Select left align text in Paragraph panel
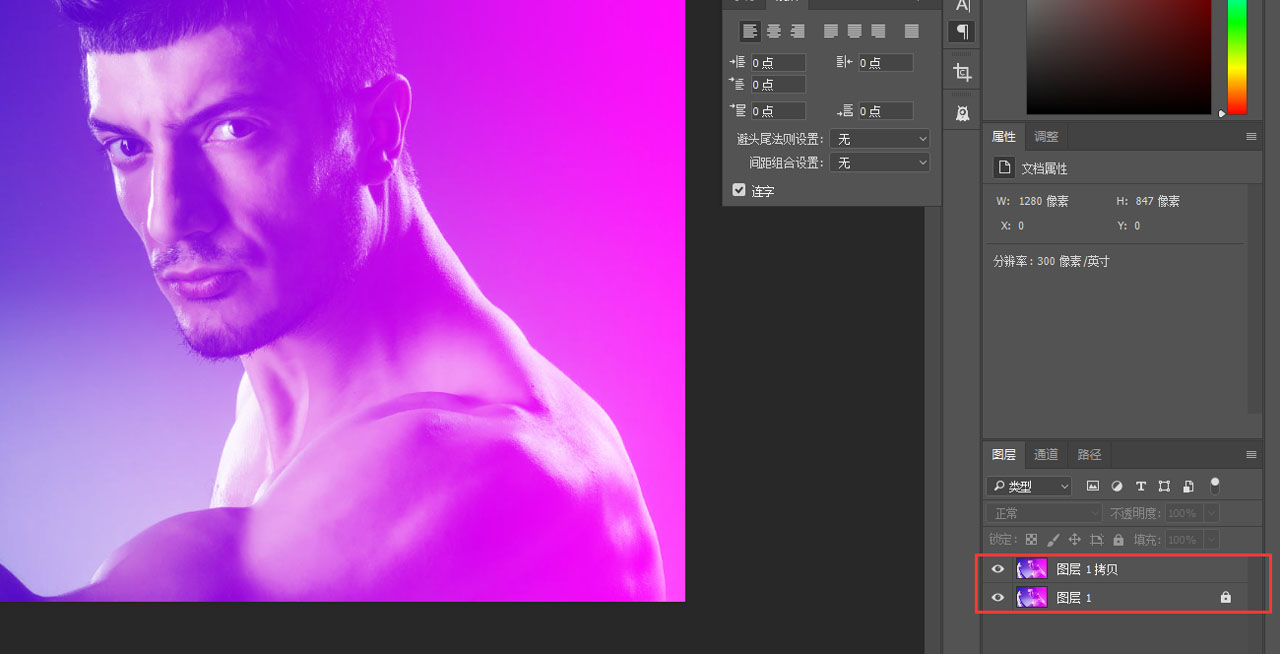The height and width of the screenshot is (654, 1280). tap(750, 31)
